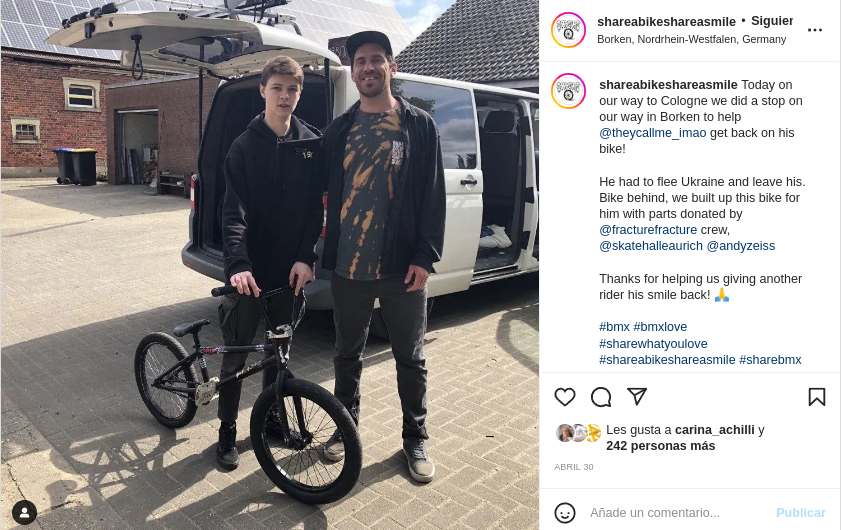This screenshot has width=841, height=530.
Task: Open @skatehalleaurich mention link
Action: [651, 246]
